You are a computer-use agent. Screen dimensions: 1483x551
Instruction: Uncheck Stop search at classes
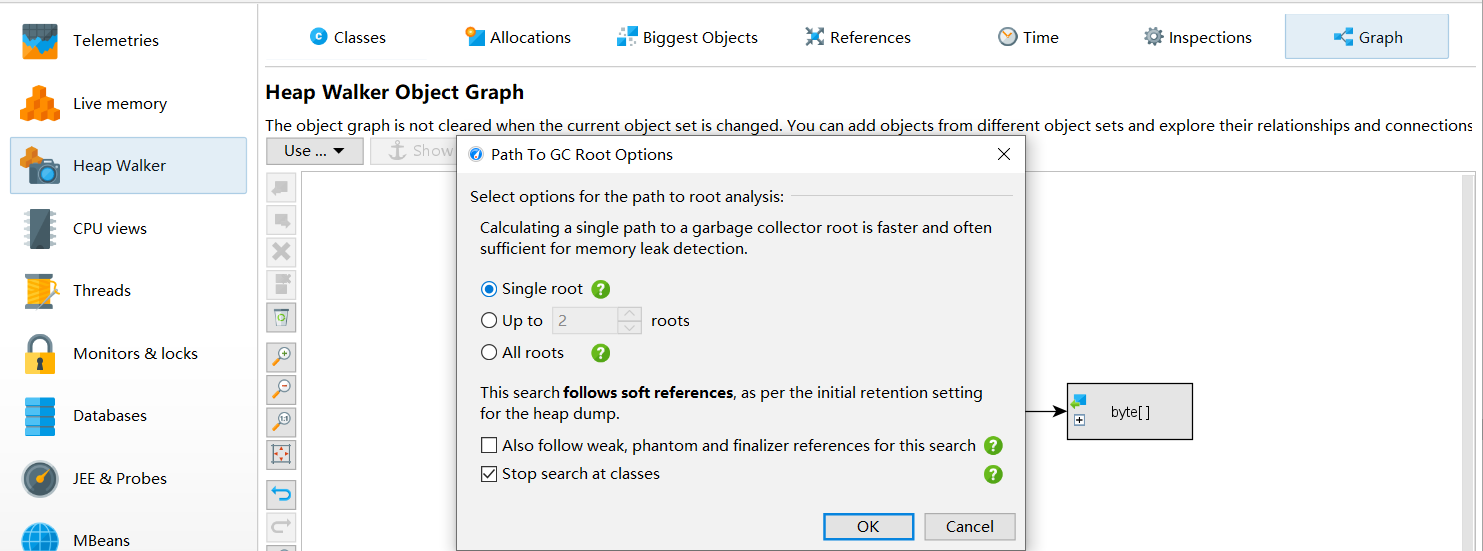489,474
